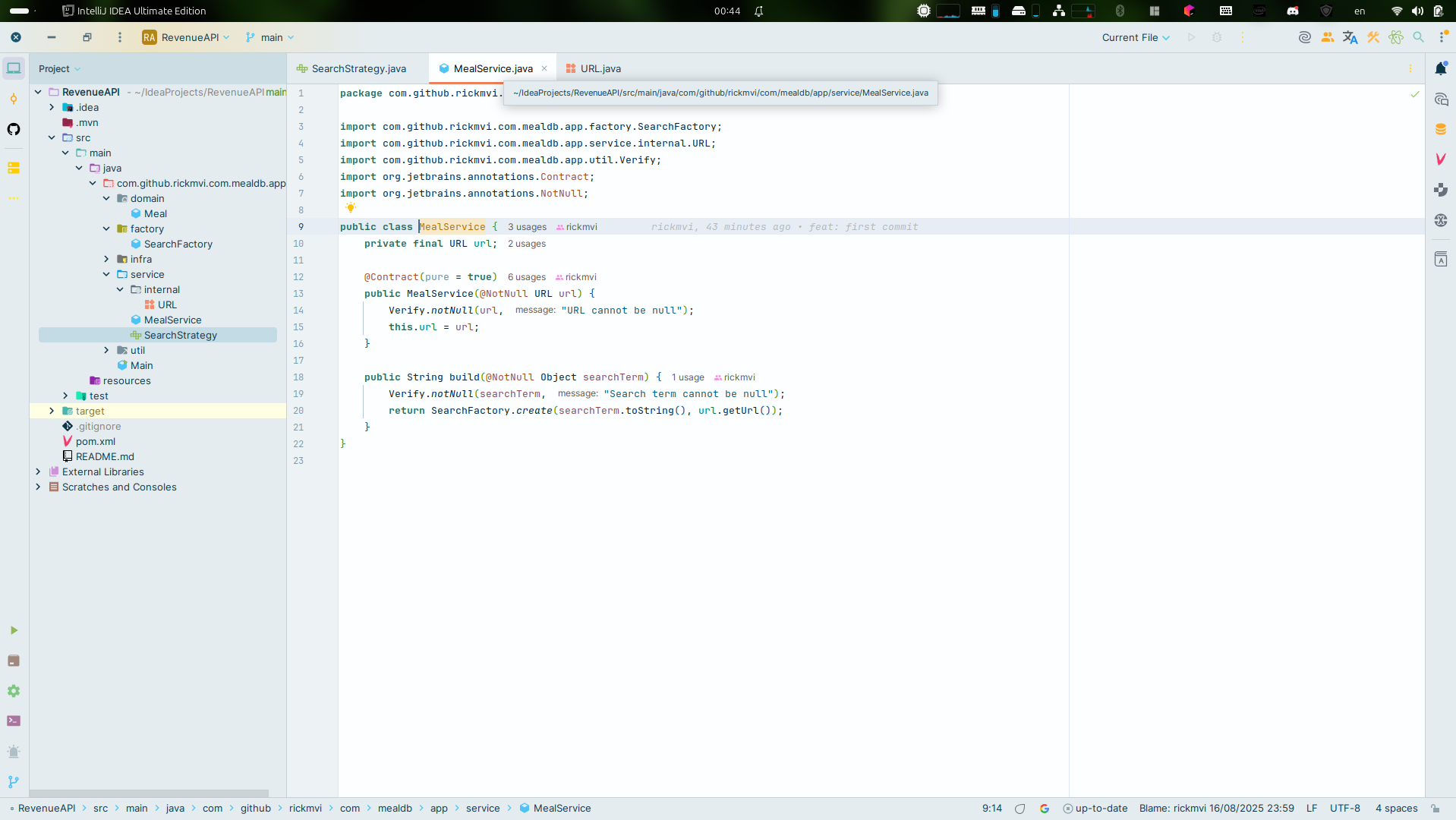Open the Build tool window icon
Image resolution: width=1456 pixels, height=820 pixels.
[x=14, y=661]
